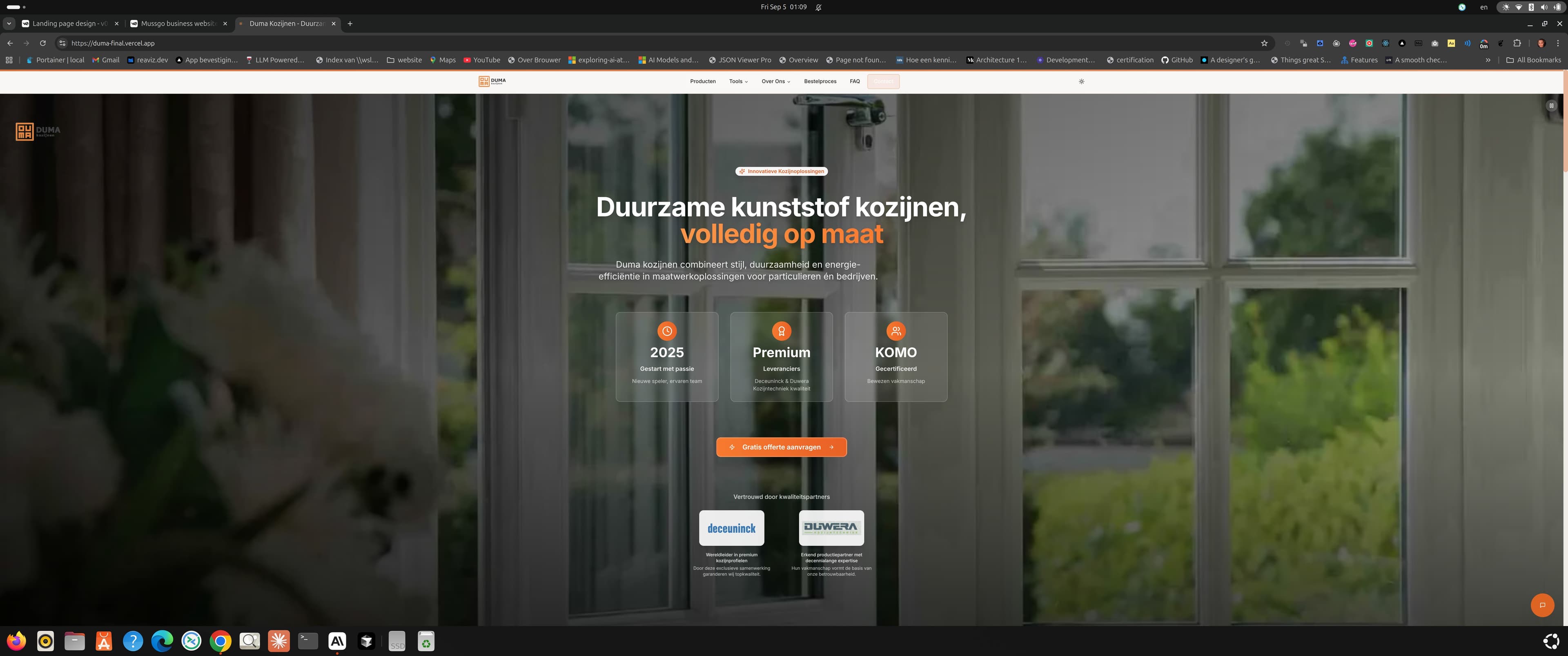1568x656 pixels.
Task: Open the All Bookmarks folder
Action: (x=1533, y=60)
